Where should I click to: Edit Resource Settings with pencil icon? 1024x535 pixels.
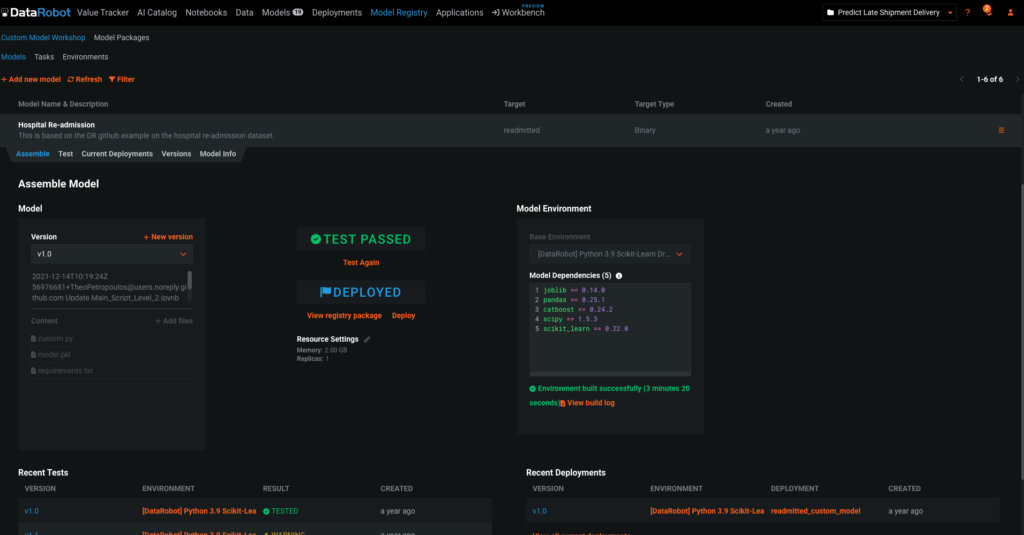pyautogui.click(x=367, y=339)
